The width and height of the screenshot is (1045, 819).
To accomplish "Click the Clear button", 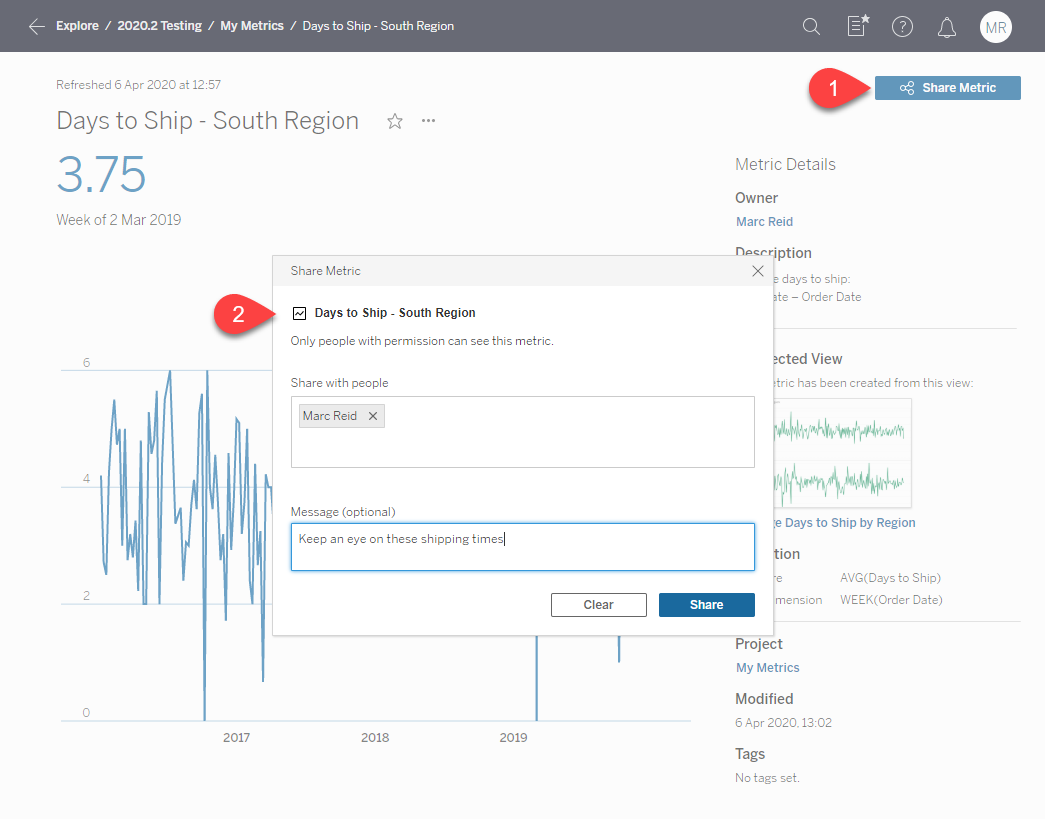I will coord(598,605).
